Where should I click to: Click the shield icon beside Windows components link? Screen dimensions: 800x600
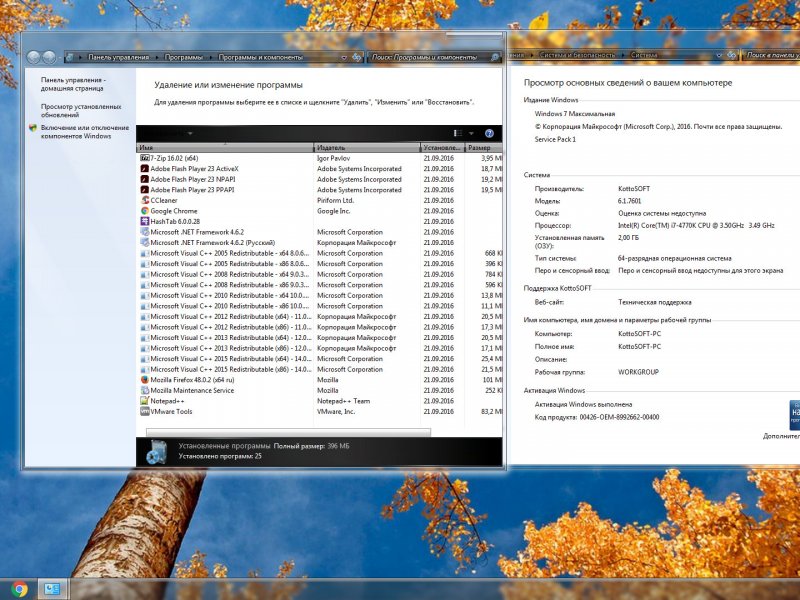click(33, 128)
